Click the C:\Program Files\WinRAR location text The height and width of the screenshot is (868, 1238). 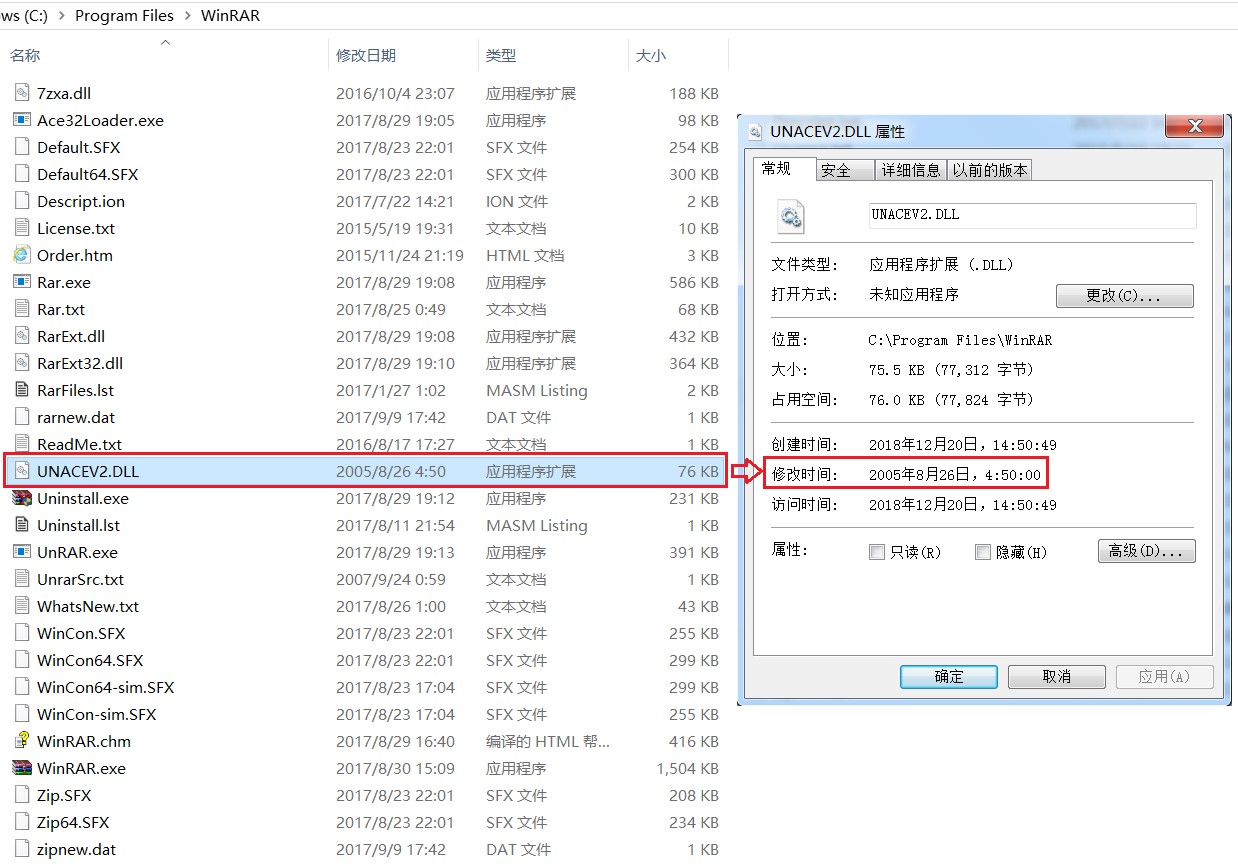click(x=960, y=340)
